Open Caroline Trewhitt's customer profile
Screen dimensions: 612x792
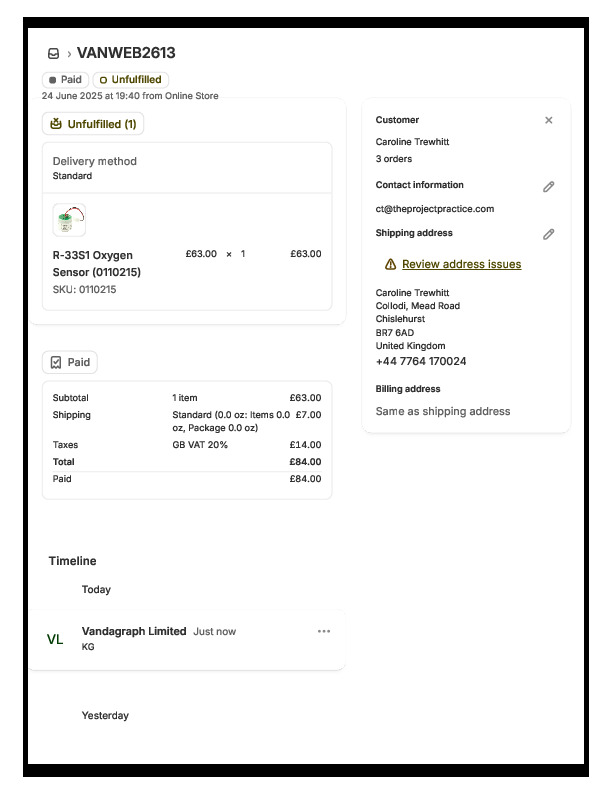pyautogui.click(x=412, y=142)
